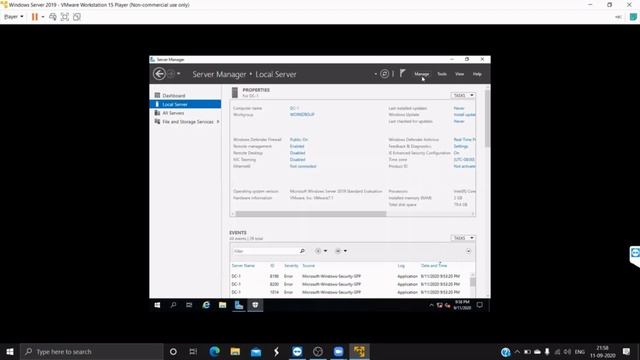The image size is (640, 360).
Task: Switch to Server Manager in guest taskbar
Action: point(239,305)
